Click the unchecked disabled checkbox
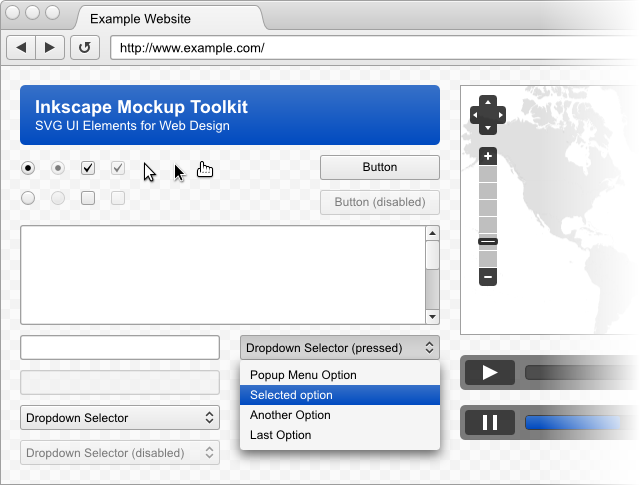Image resolution: width=640 pixels, height=485 pixels. [118, 198]
